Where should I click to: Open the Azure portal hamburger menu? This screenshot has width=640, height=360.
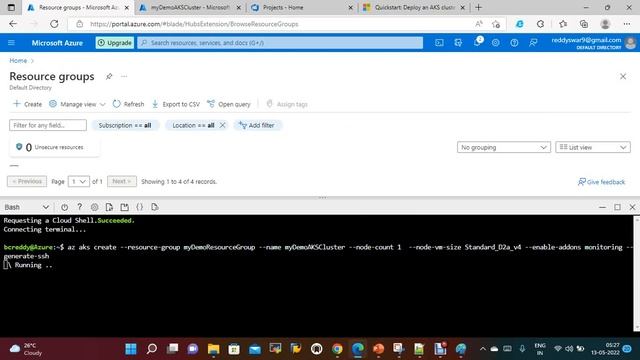click(11, 43)
